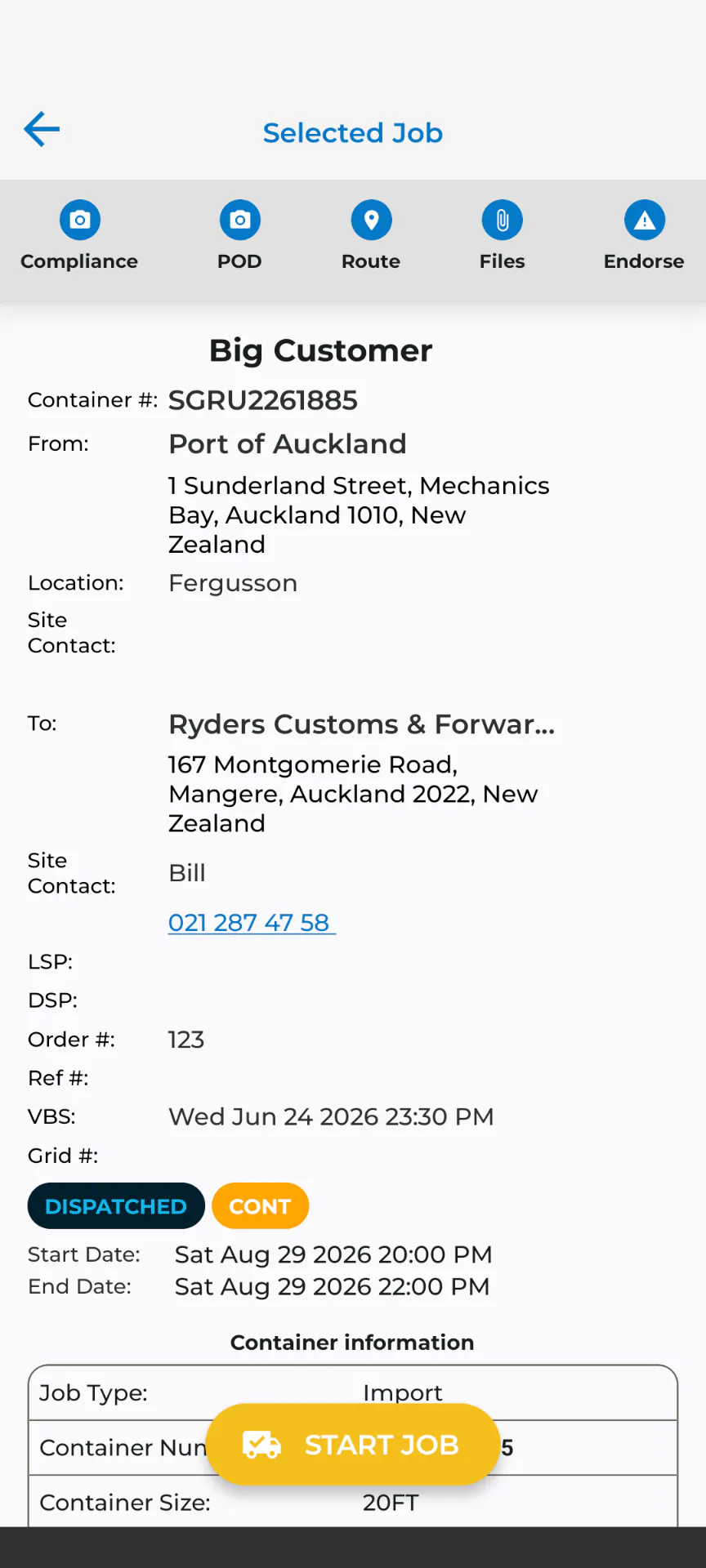Open Compliance camera icon
This screenshot has height=1568, width=706.
(x=79, y=220)
